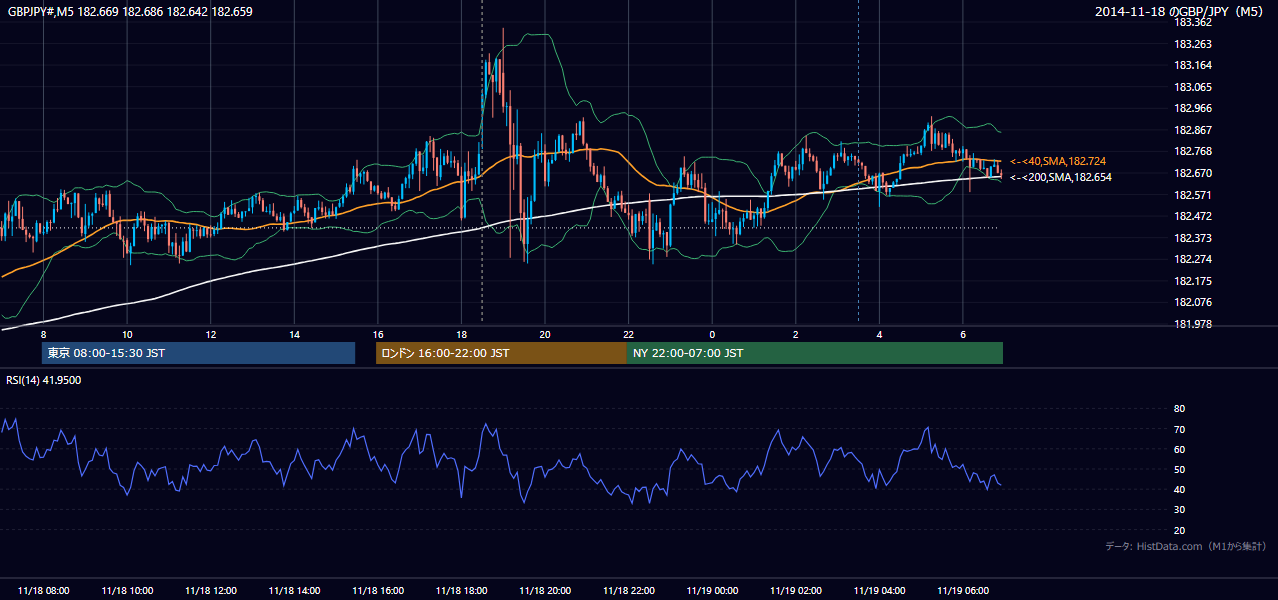Click hour tick 18 under the price chart
This screenshot has height=600, width=1278.
coord(461,334)
